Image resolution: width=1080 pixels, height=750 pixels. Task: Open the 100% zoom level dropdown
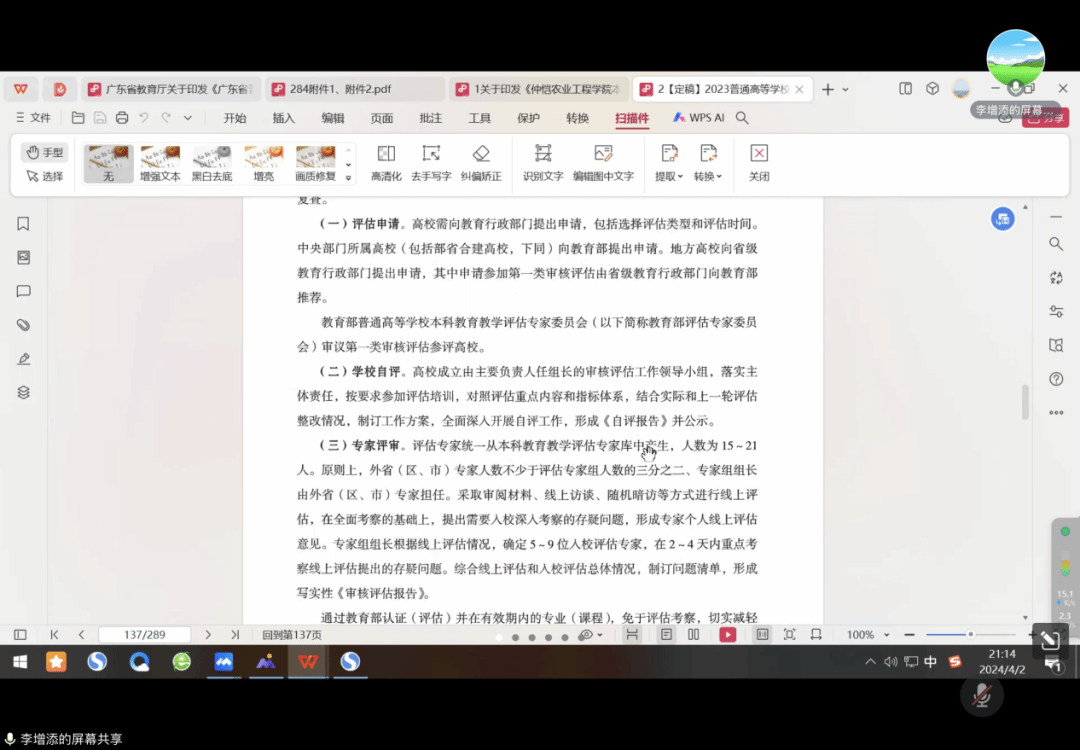tap(866, 635)
